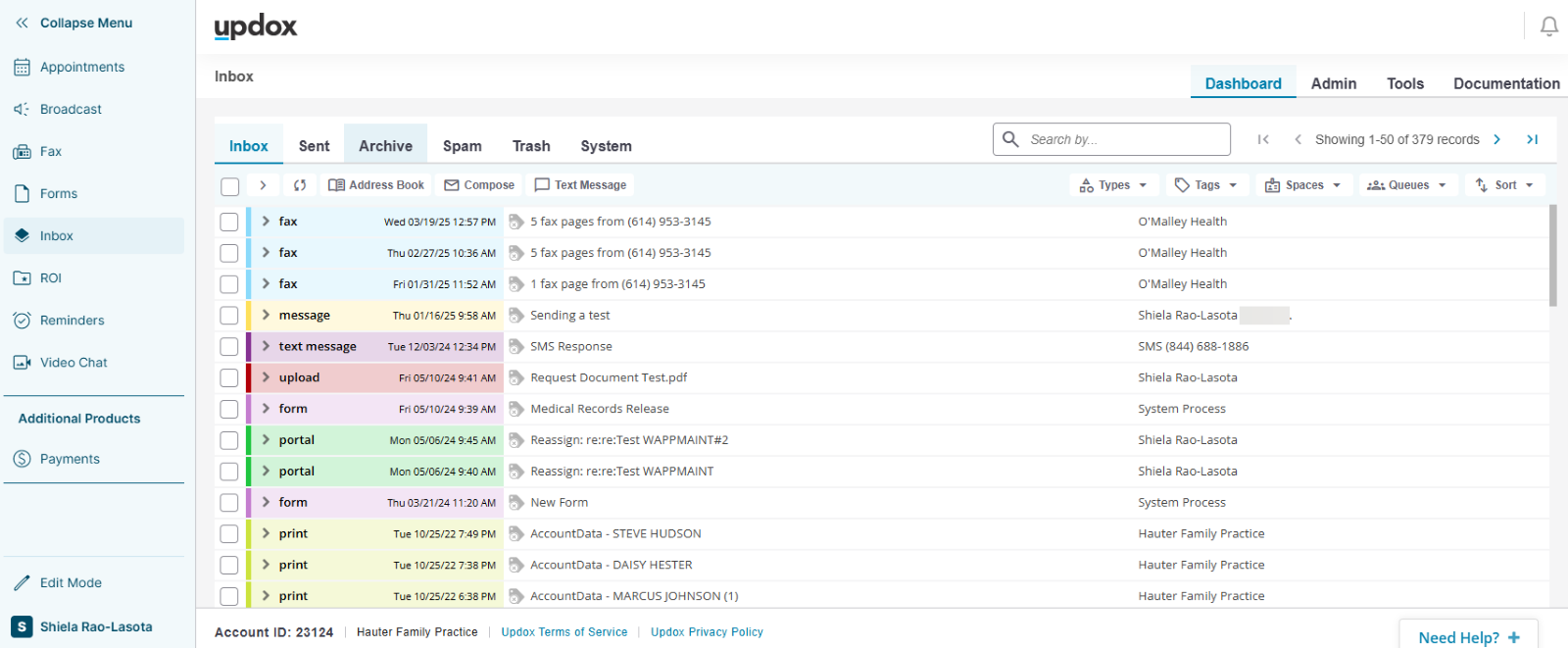
Task: Open the Queues dropdown
Action: coord(1408,184)
